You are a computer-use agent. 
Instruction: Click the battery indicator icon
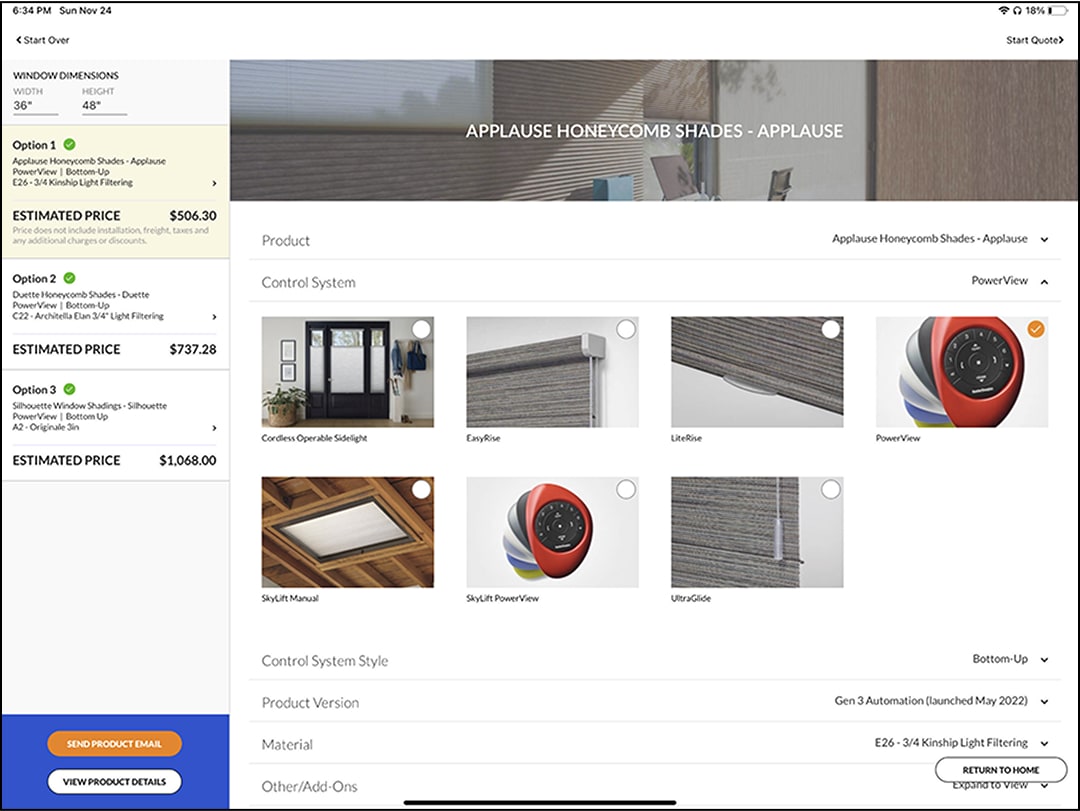point(1059,10)
